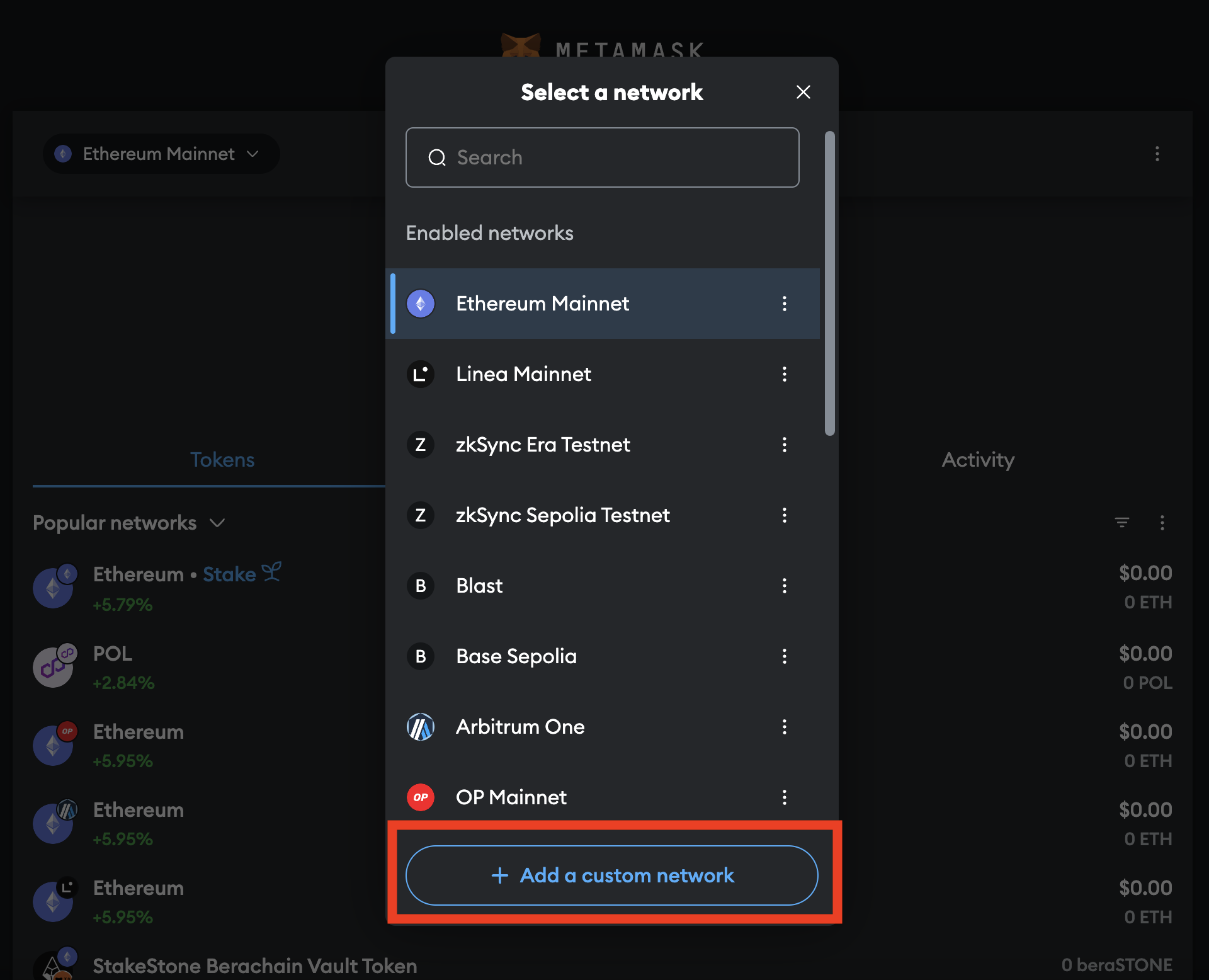The height and width of the screenshot is (980, 1209).
Task: Select the Ethereum Mainnet network icon
Action: pyautogui.click(x=421, y=304)
